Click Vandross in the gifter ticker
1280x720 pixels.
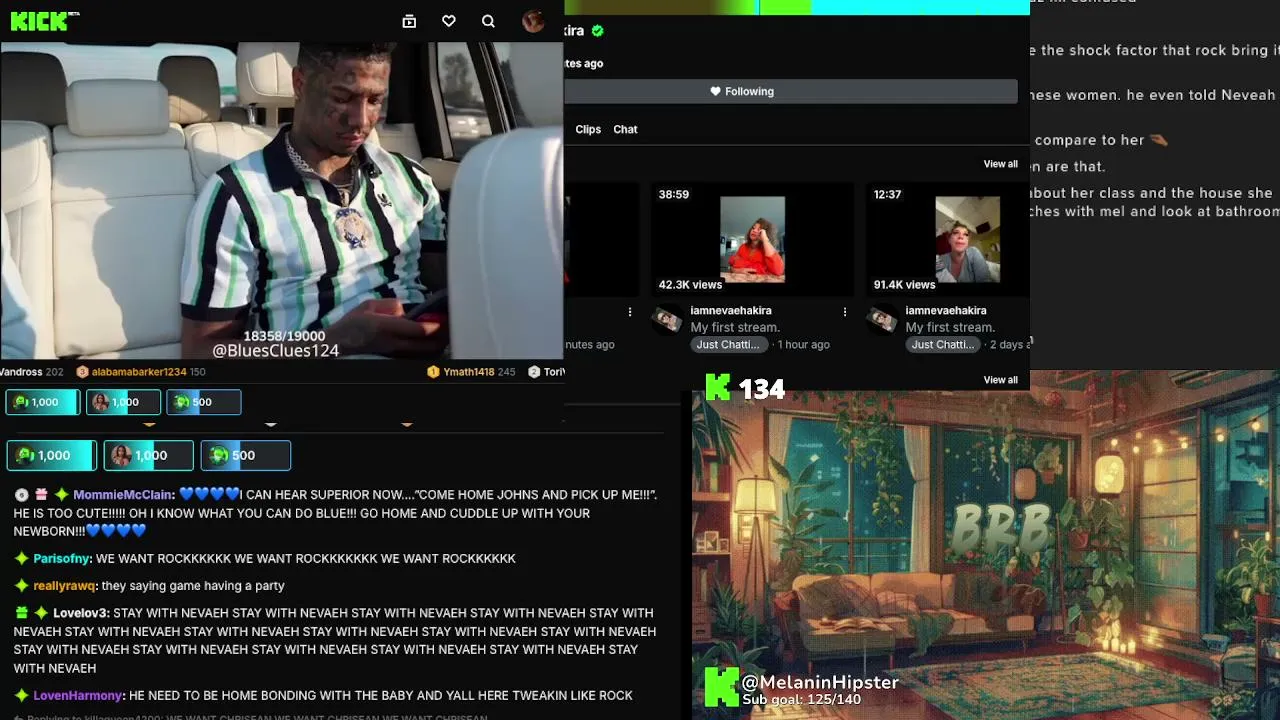[x=21, y=372]
